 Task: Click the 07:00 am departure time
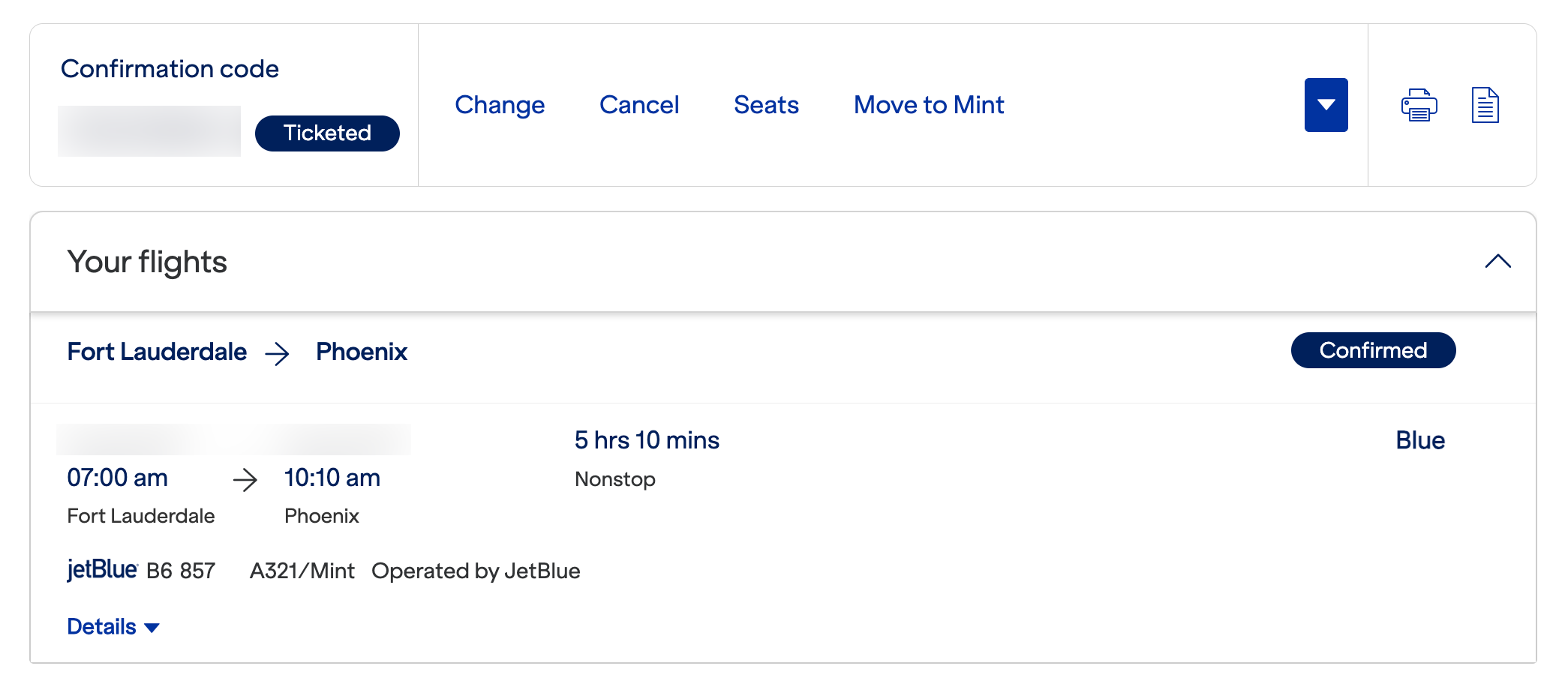118,478
